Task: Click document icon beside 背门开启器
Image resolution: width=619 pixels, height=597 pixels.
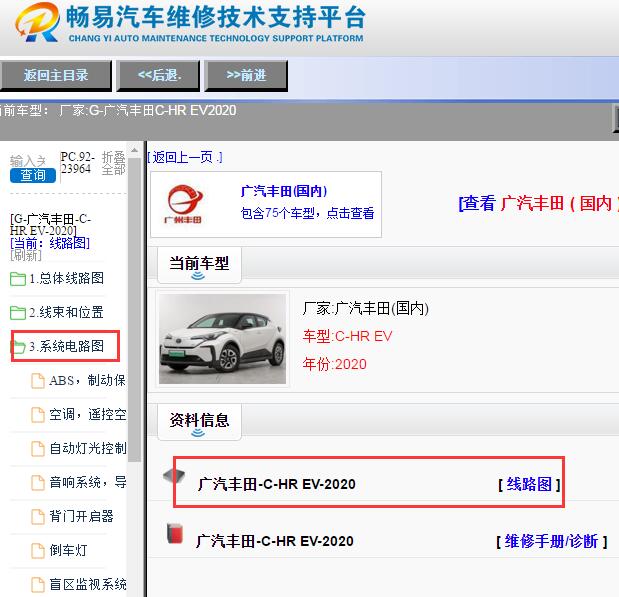Action: coord(38,516)
